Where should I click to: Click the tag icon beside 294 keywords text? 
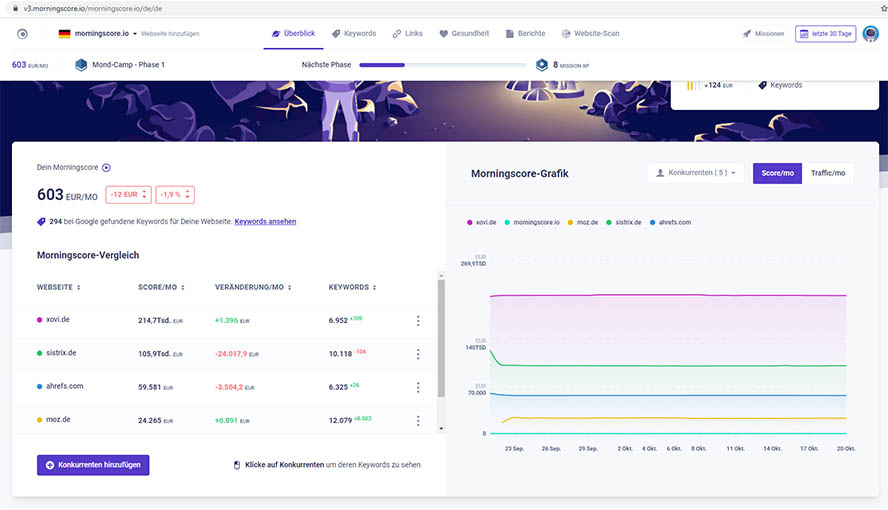pyautogui.click(x=41, y=222)
